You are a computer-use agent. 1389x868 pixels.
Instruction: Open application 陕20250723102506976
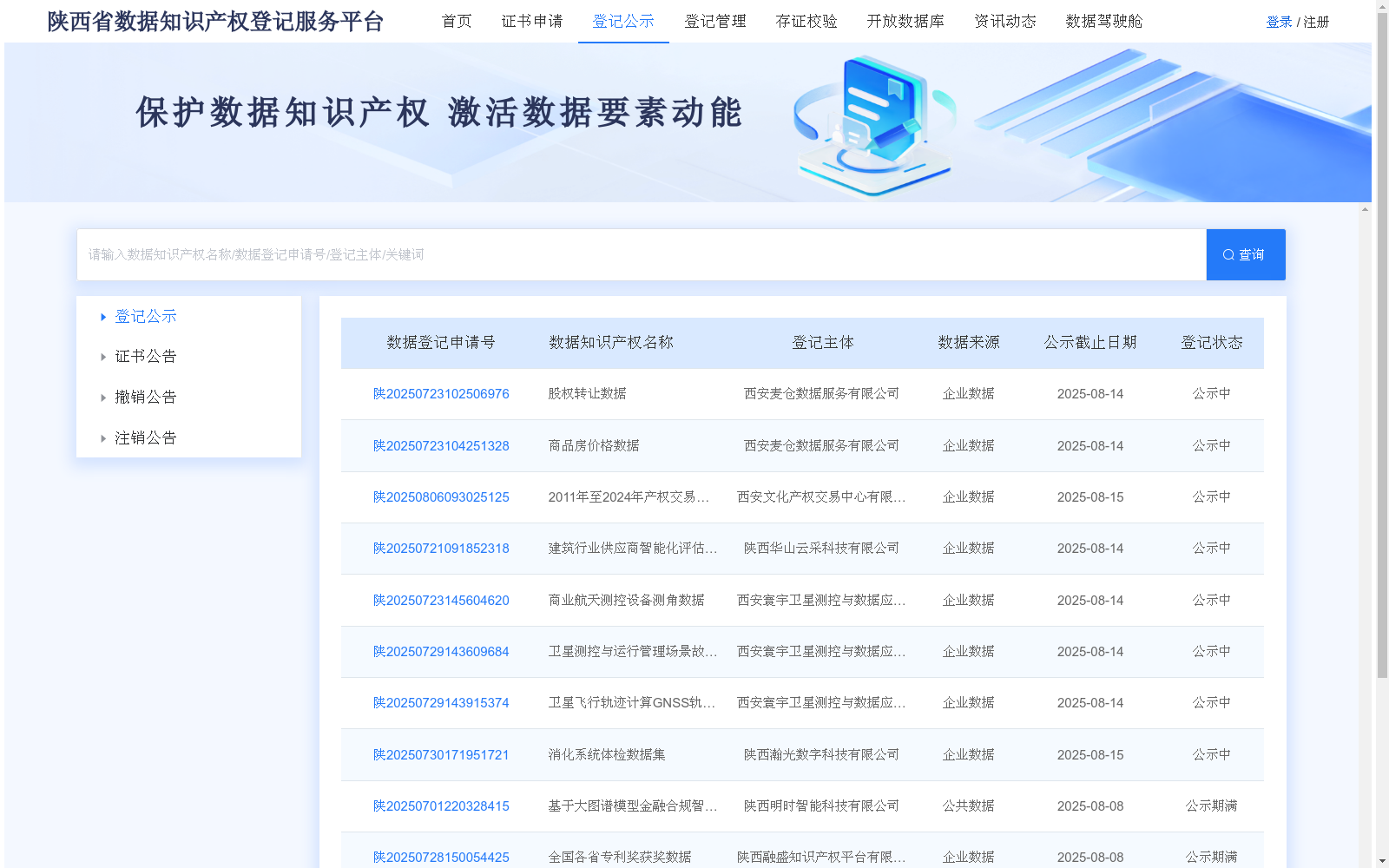(x=441, y=394)
